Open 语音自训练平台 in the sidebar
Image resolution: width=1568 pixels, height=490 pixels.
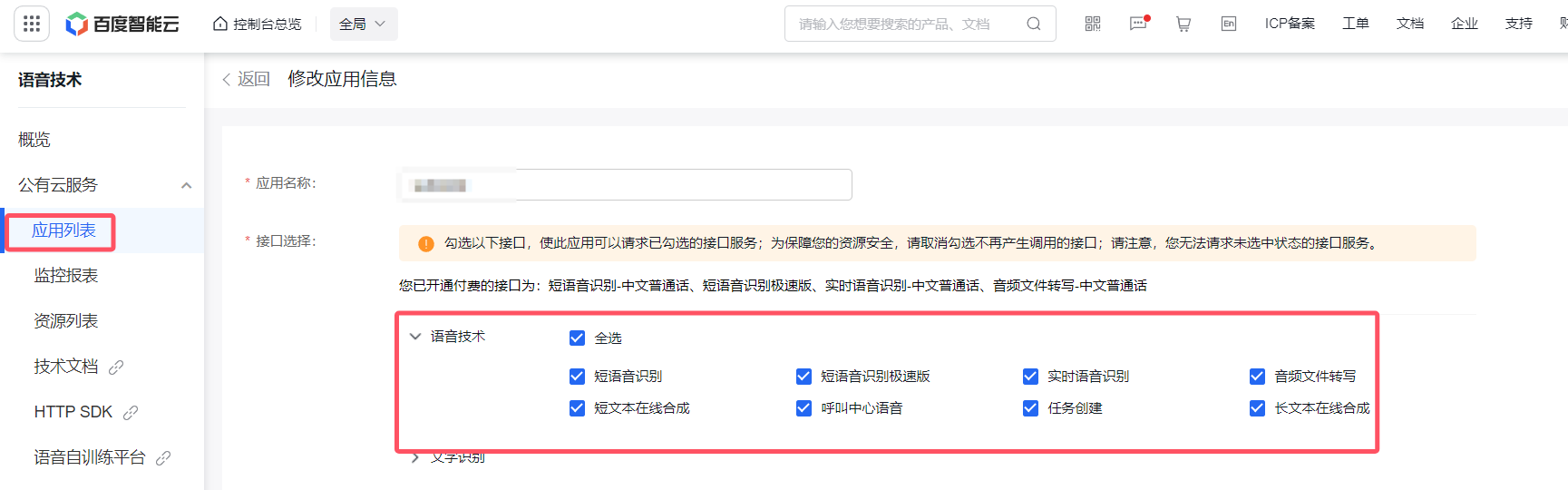click(90, 457)
